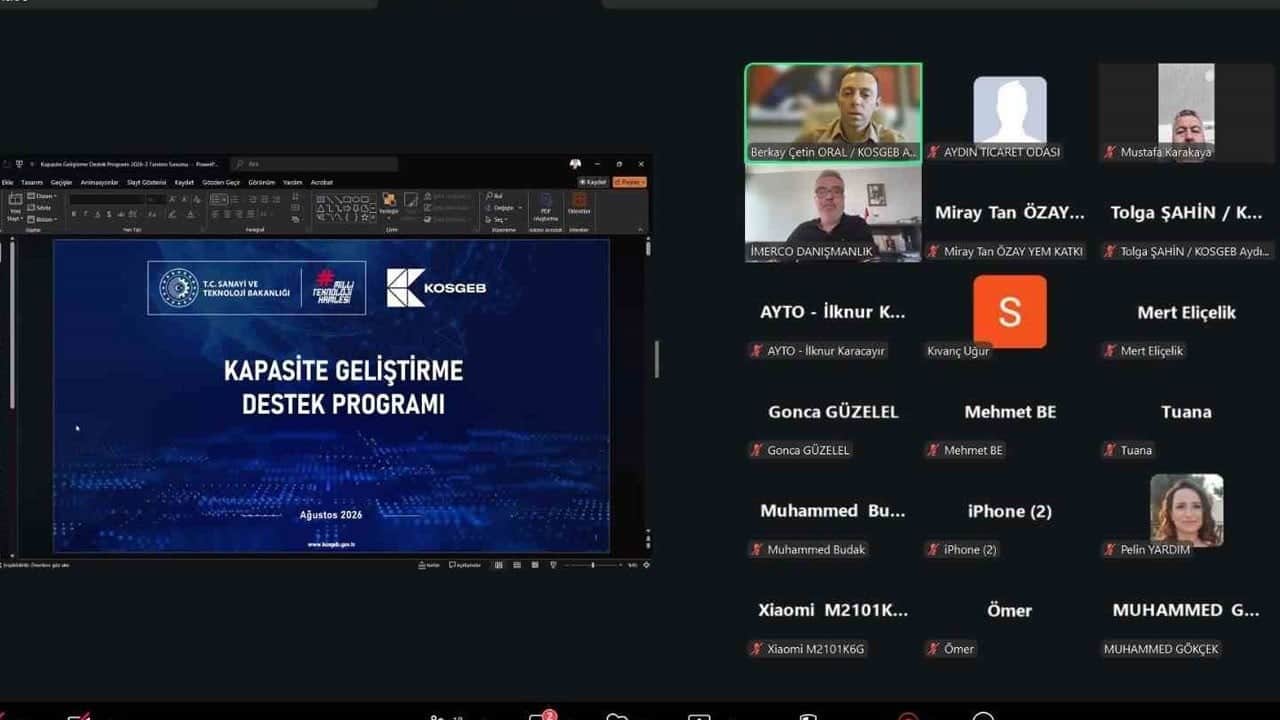Click muted mic icon beside iPhone (2) label

point(934,549)
